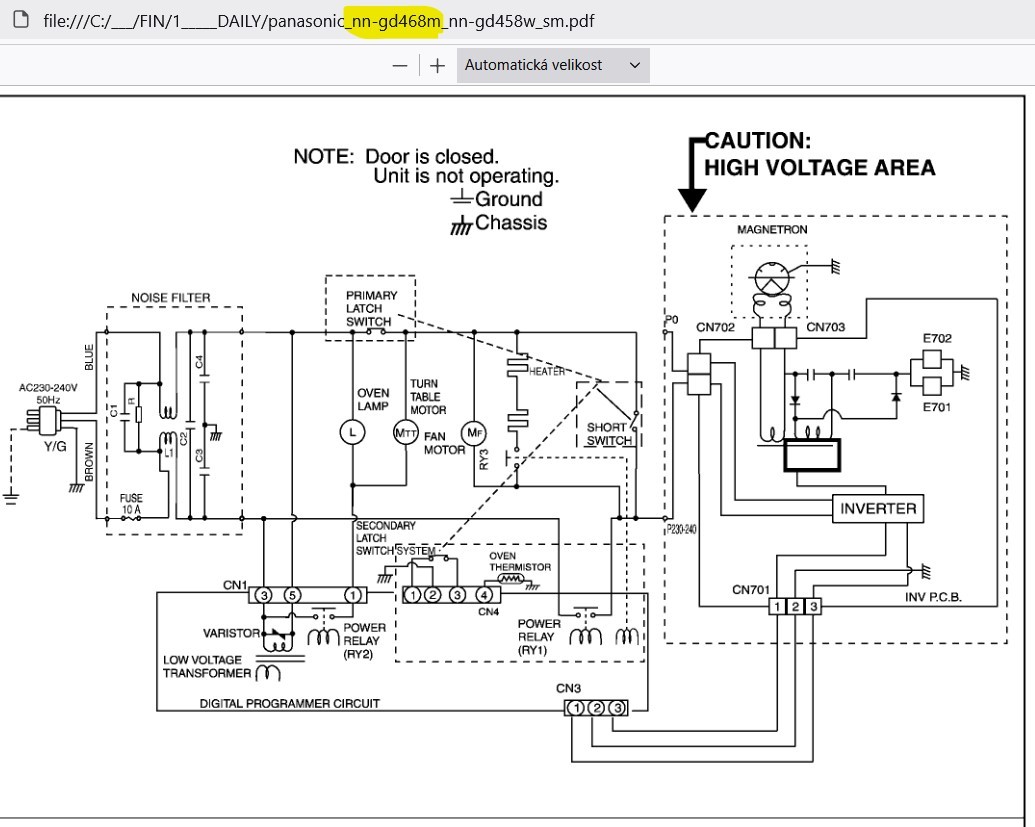Click the POWER RELAY (RY2) label
1035x827 pixels.
(364, 640)
